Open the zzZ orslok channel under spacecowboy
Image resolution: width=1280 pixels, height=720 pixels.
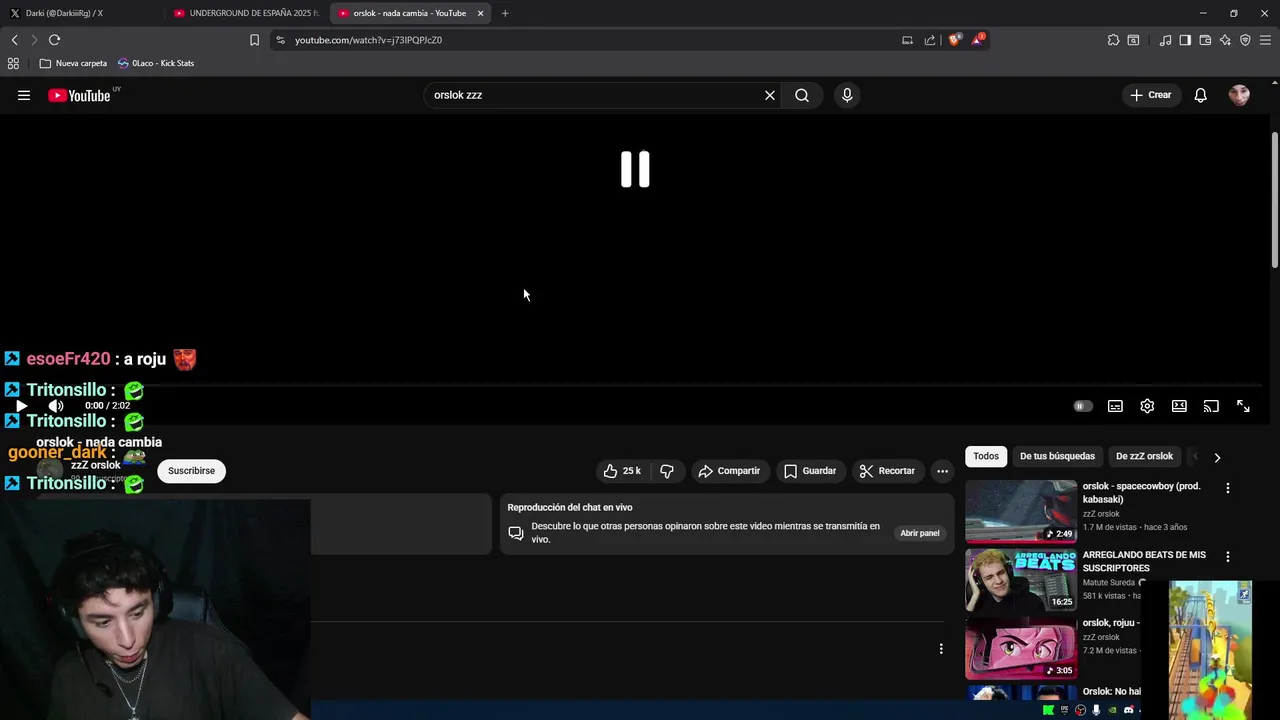pyautogui.click(x=1101, y=514)
